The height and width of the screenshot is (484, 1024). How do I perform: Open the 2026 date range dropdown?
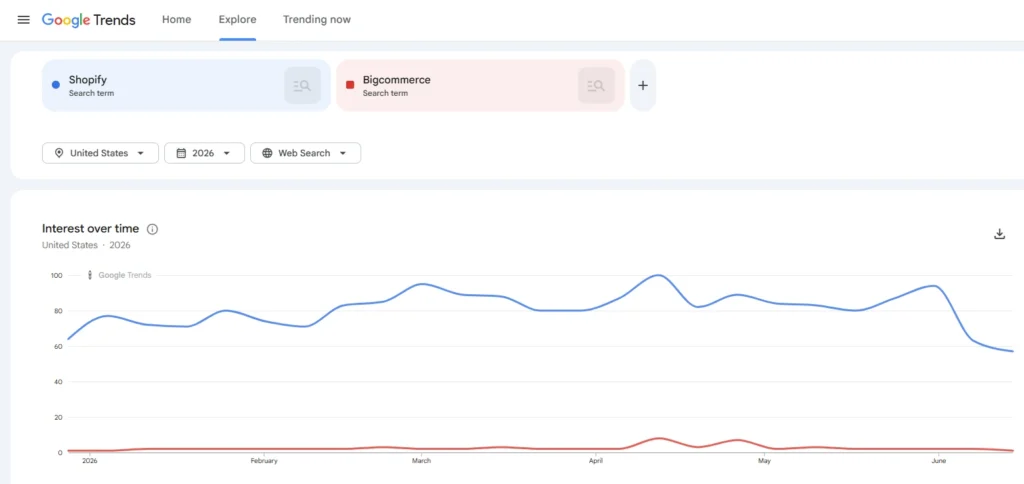(x=204, y=153)
